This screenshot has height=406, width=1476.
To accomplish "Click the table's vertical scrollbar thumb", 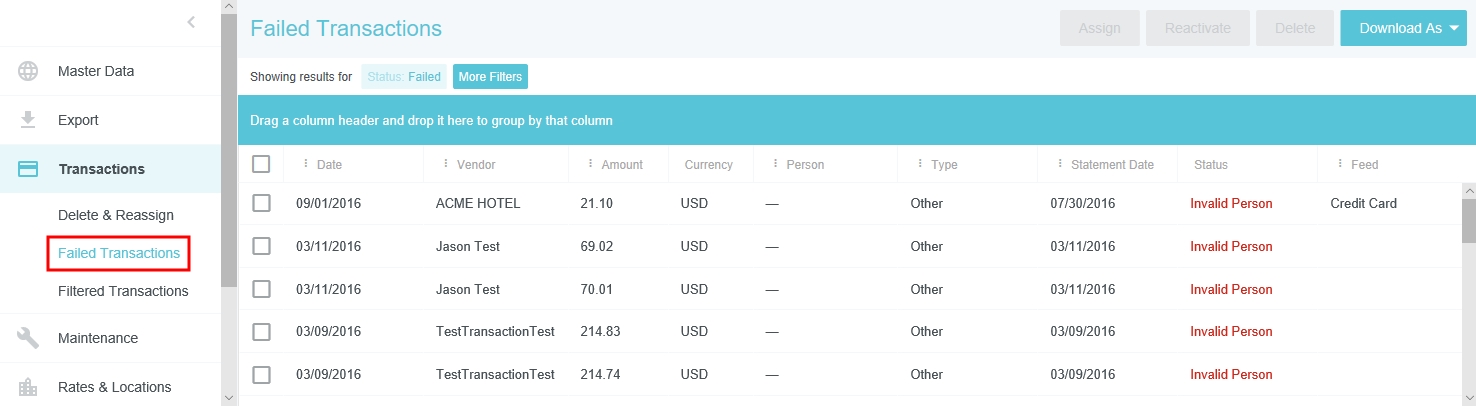I will click(1468, 220).
